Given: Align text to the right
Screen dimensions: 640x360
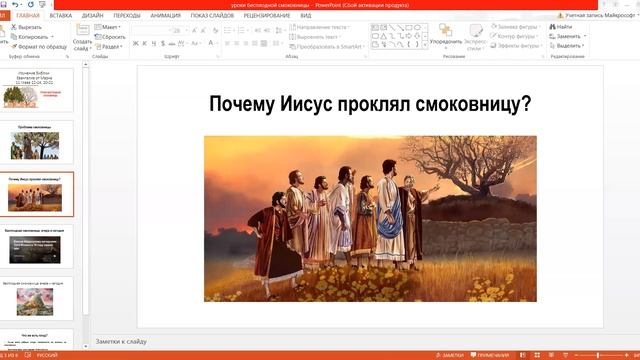Looking at the screenshot, I should coord(246,43).
